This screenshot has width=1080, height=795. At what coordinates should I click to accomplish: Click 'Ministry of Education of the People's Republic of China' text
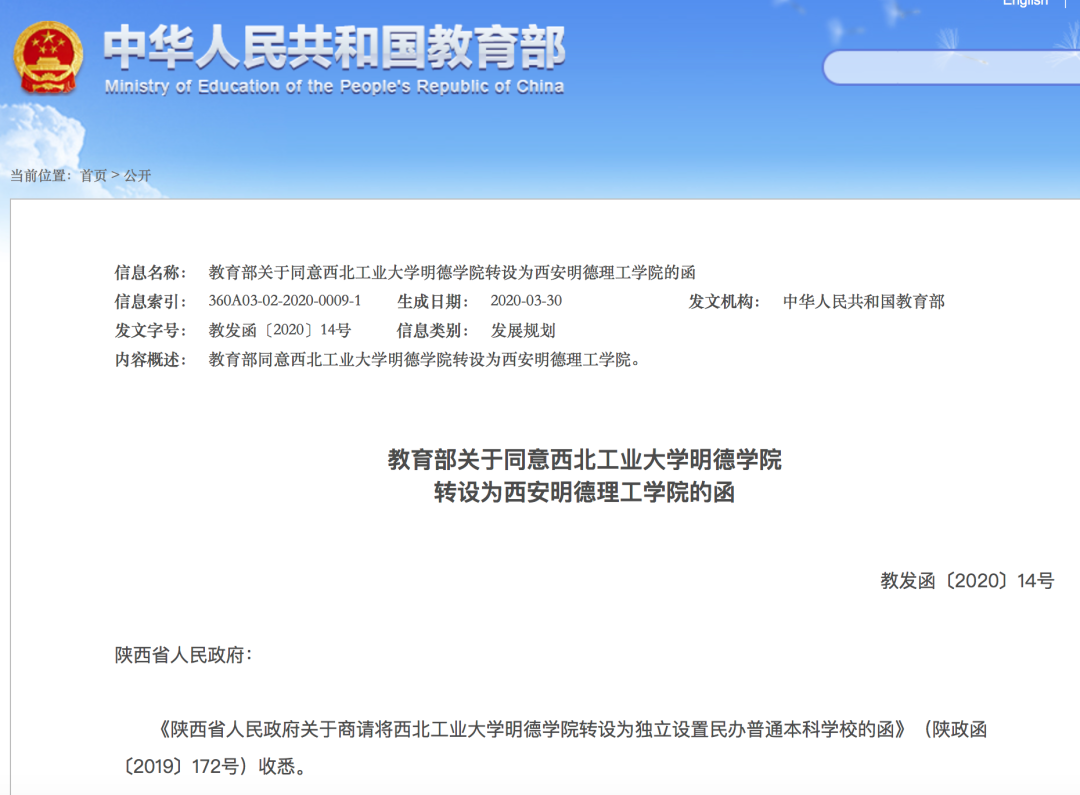click(335, 87)
